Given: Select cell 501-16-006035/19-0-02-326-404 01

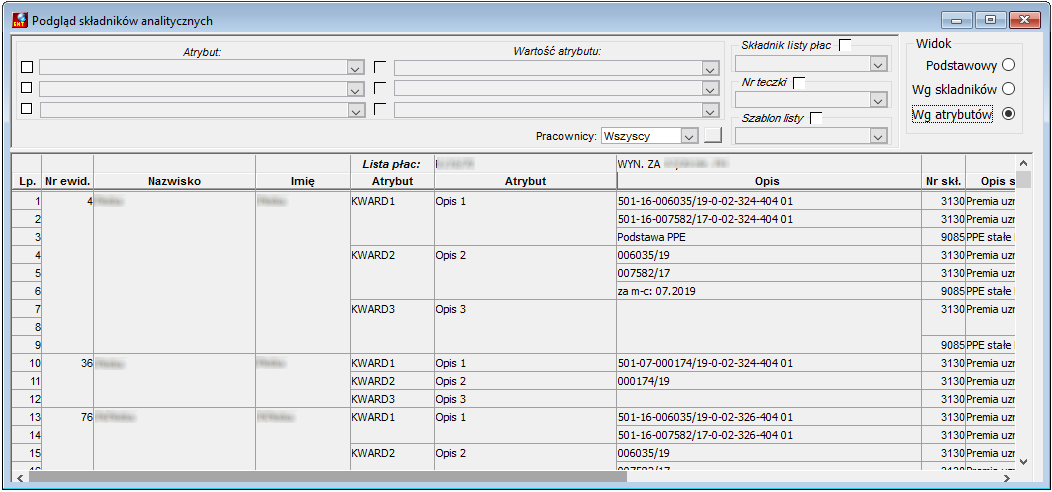Looking at the screenshot, I should pyautogui.click(x=769, y=417).
